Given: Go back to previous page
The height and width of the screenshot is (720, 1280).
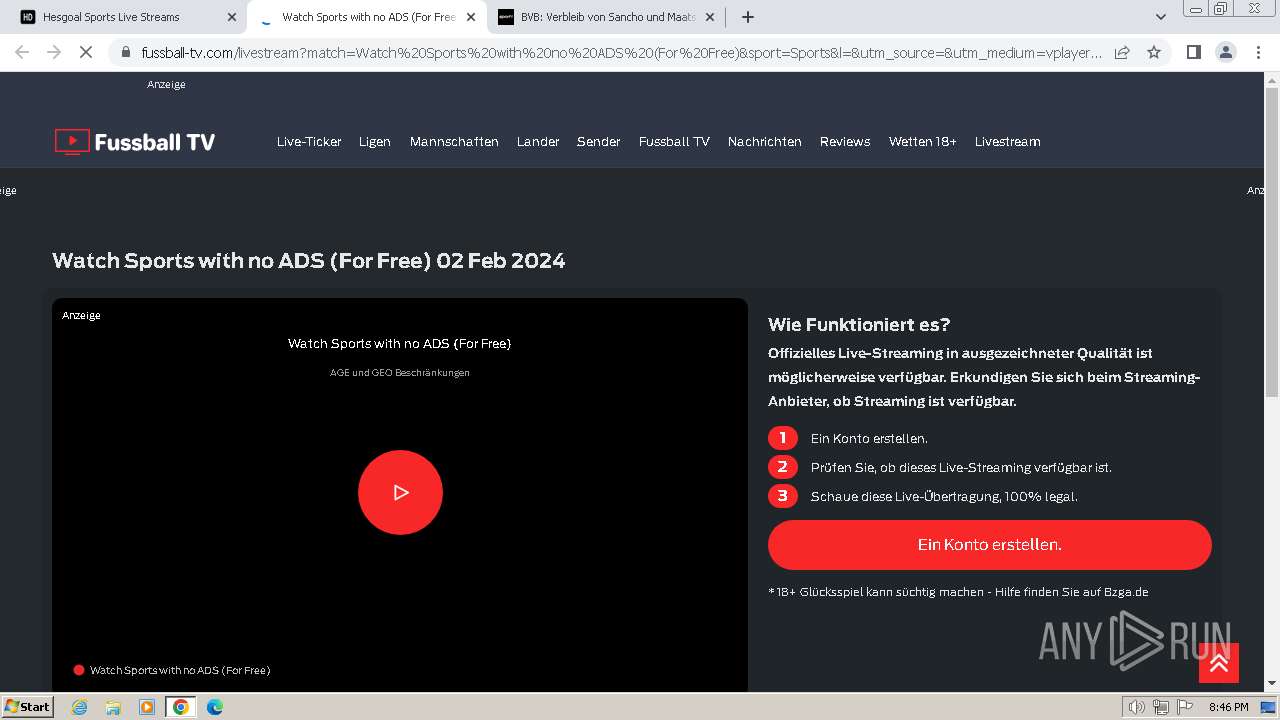Looking at the screenshot, I should 22,52.
